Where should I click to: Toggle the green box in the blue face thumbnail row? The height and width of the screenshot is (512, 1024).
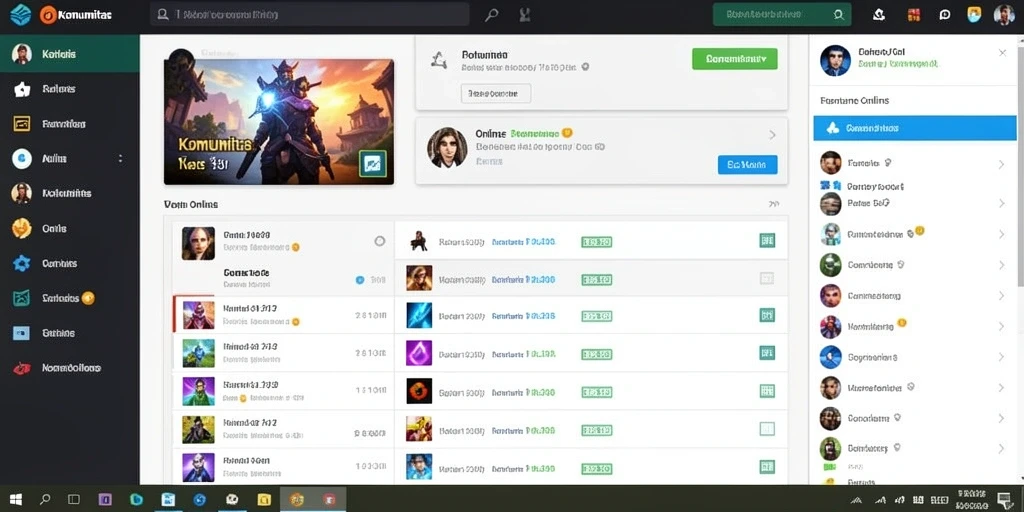(767, 467)
